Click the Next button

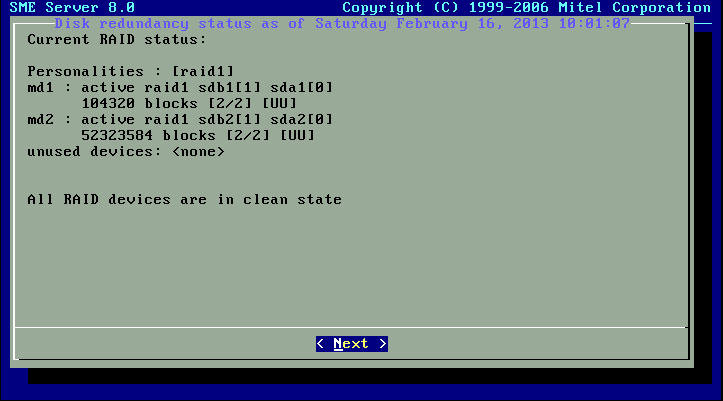pyautogui.click(x=352, y=344)
